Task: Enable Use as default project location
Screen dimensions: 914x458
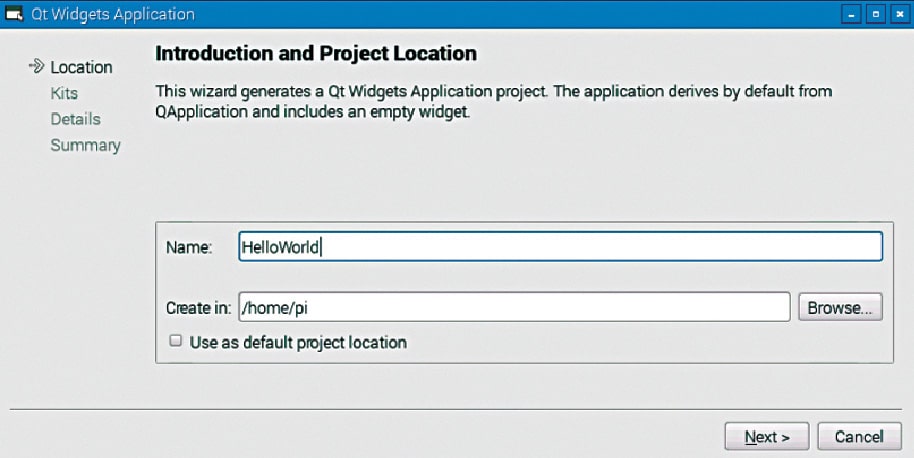Action: [175, 341]
